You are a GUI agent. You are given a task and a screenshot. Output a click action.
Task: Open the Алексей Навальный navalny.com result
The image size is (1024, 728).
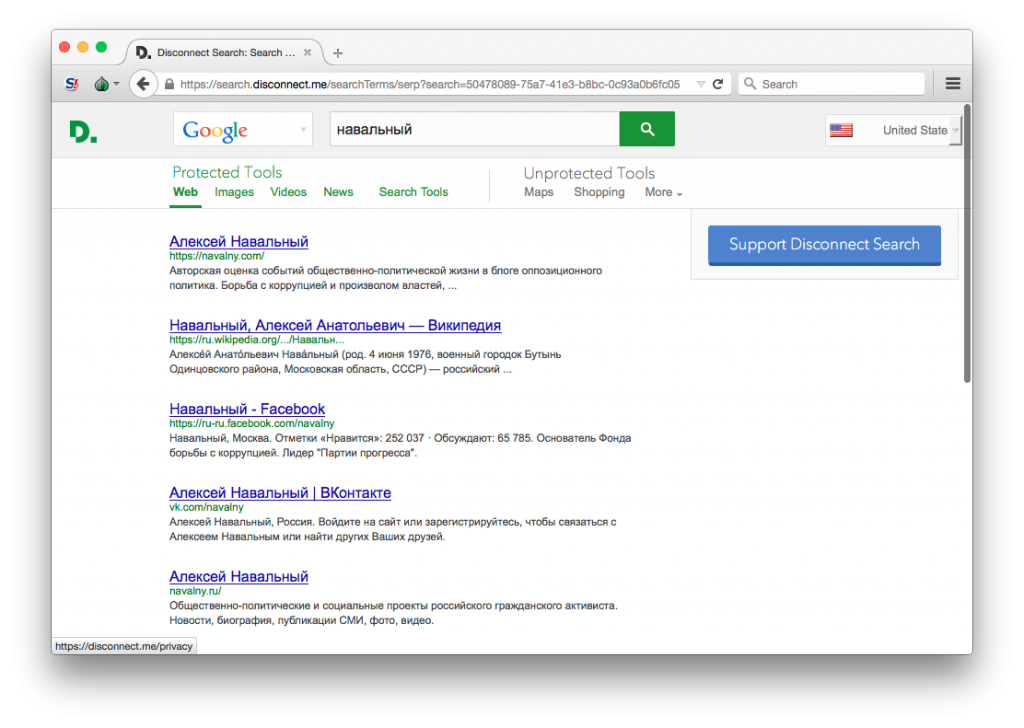238,242
